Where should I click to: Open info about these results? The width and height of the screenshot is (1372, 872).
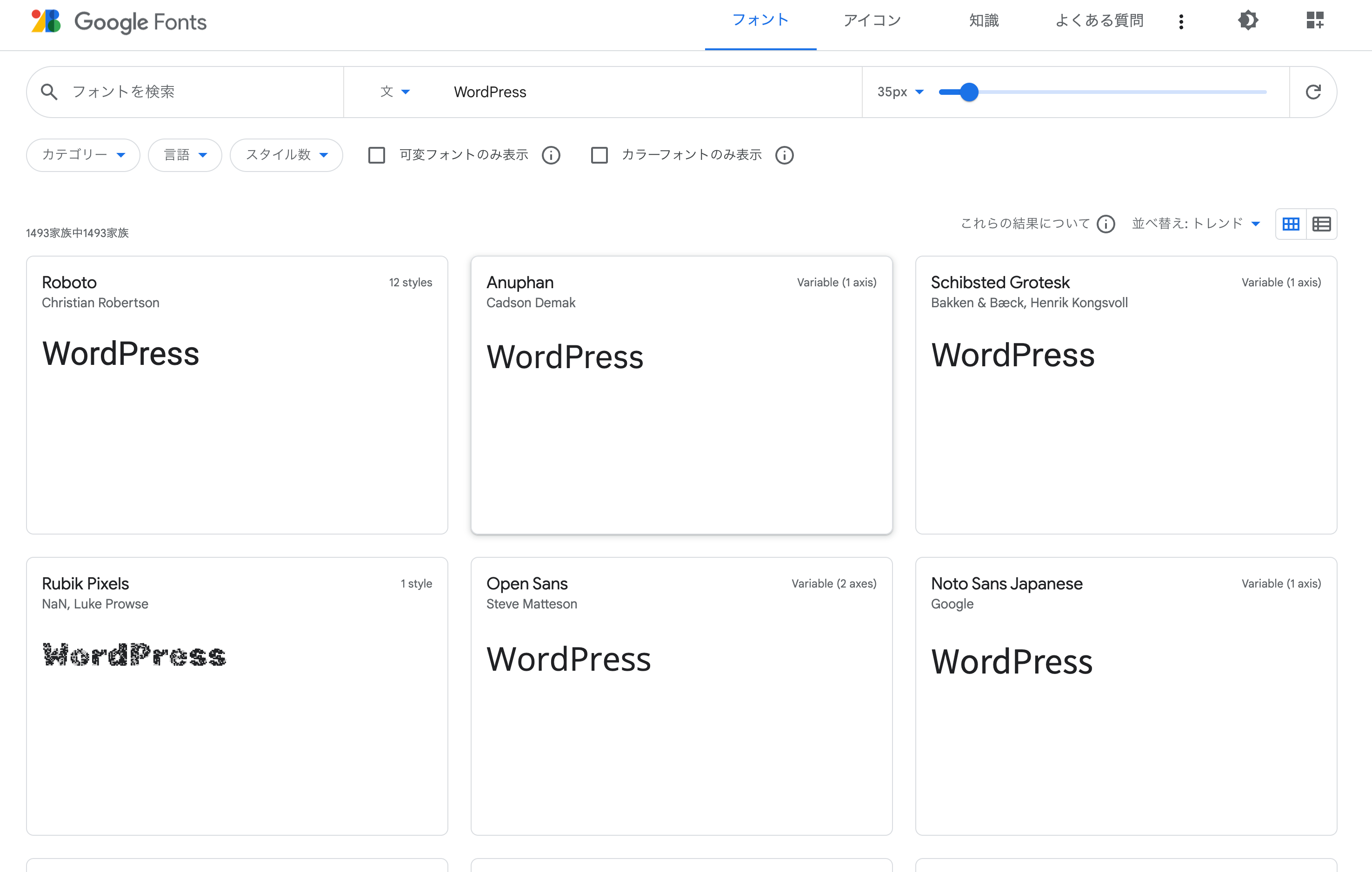coord(1106,224)
